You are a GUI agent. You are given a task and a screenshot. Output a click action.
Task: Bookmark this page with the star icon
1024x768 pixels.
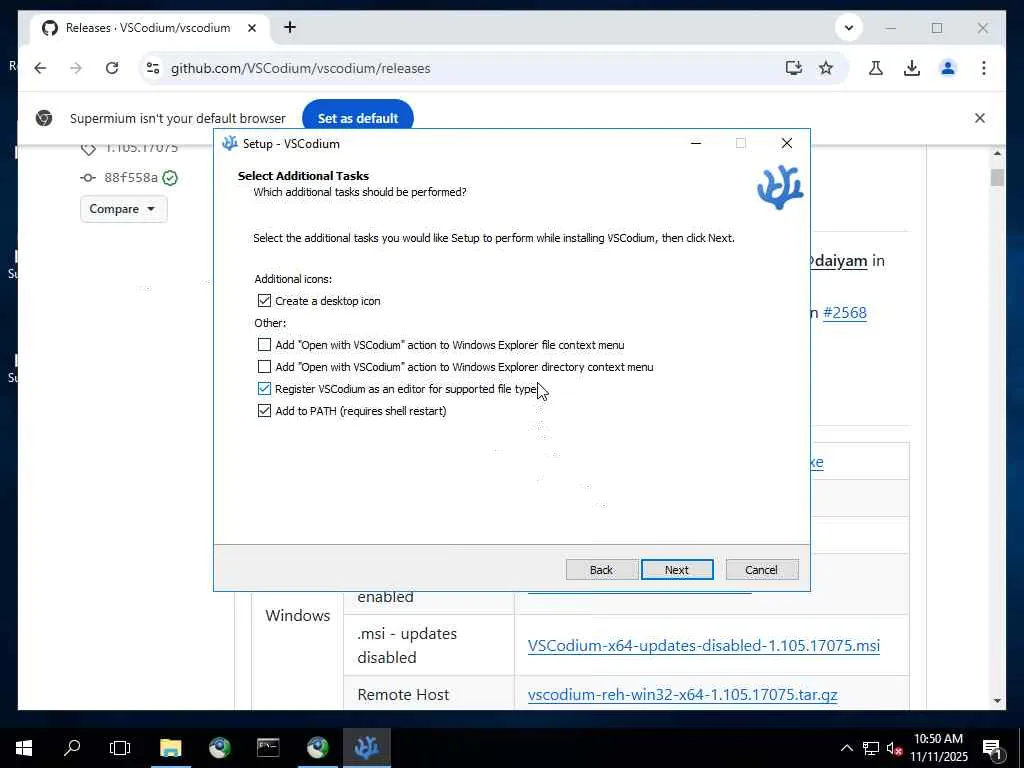click(826, 68)
